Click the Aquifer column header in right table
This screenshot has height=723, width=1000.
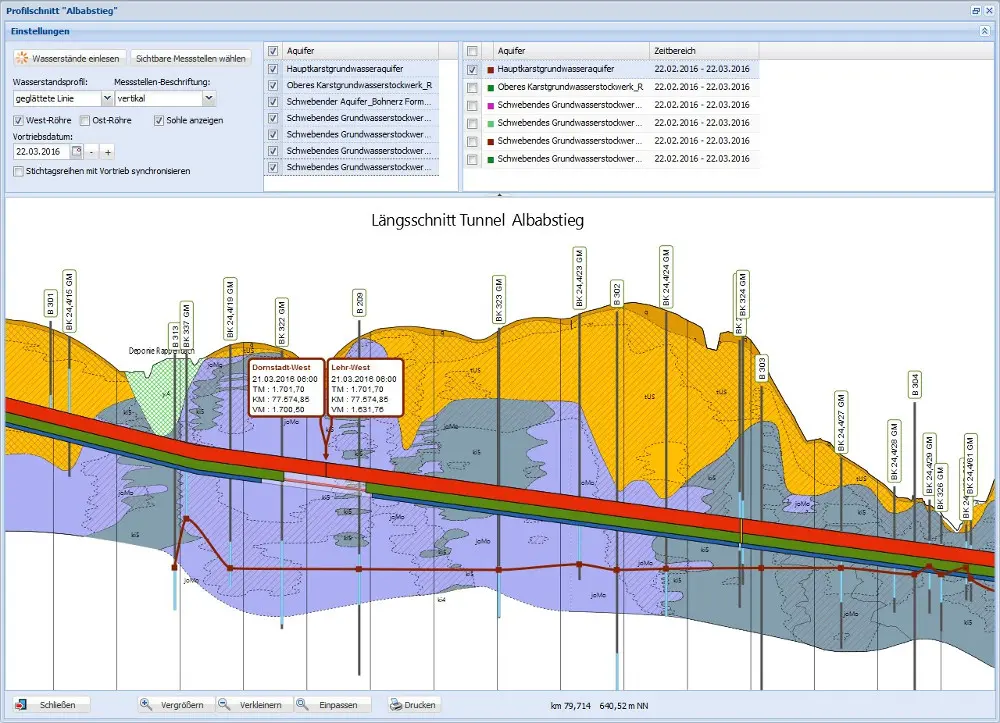coord(571,50)
